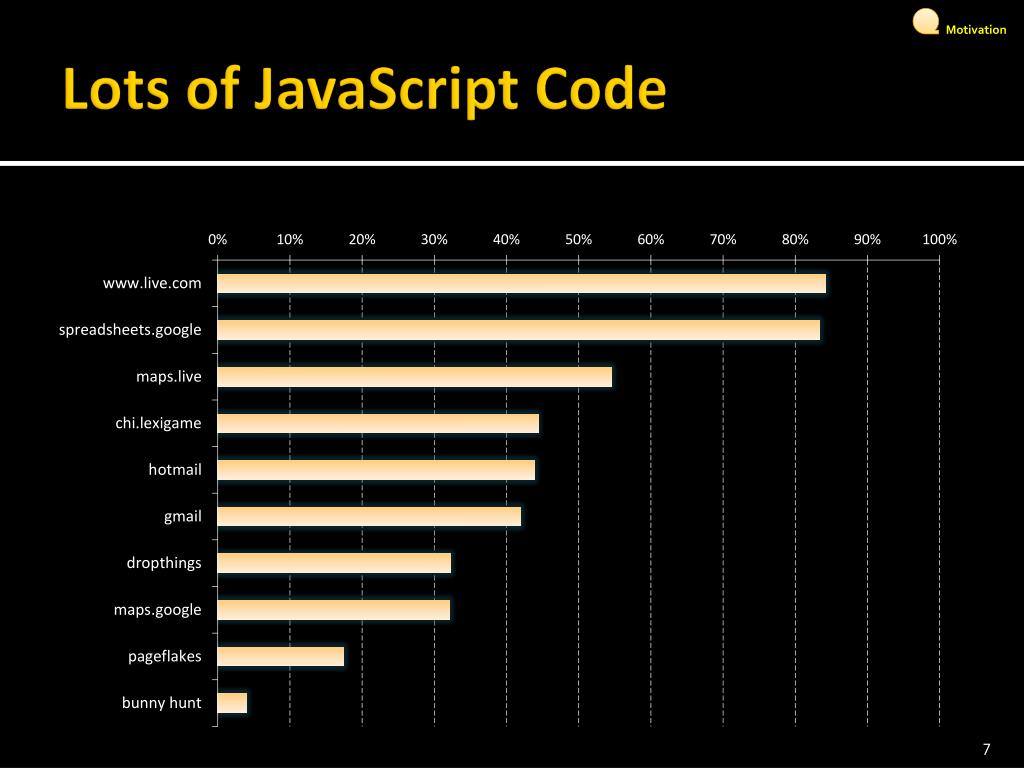Click the 'hotmail' axis label
Viewport: 1024px width, 768px height.
[x=175, y=470]
